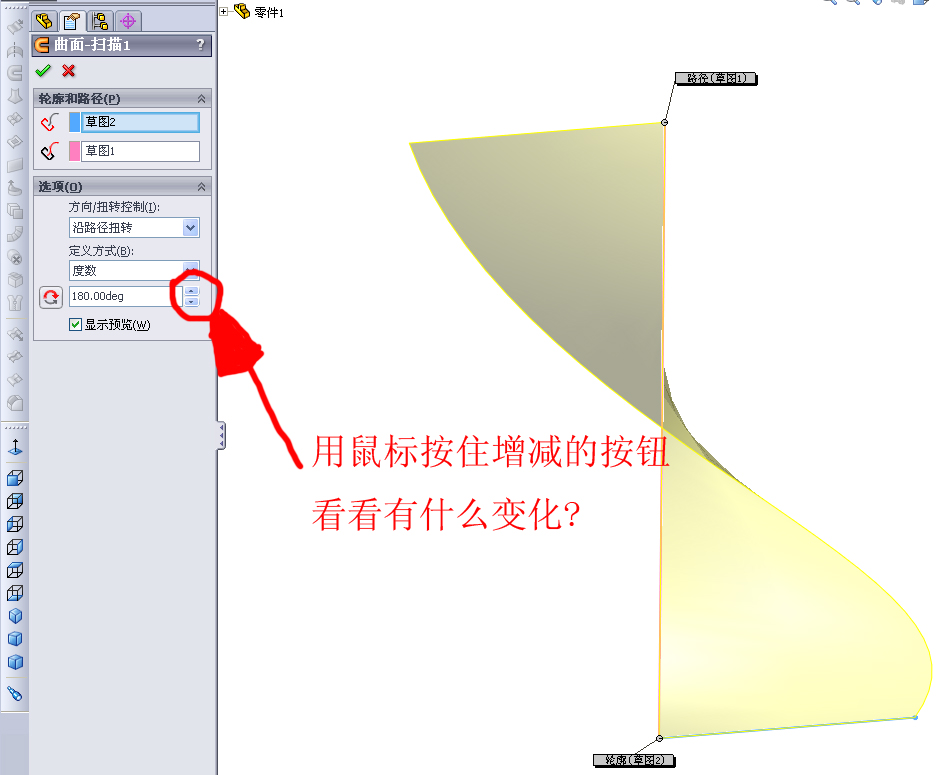Increase twist angle with up stepper arrow
939x775 pixels.
point(192,292)
